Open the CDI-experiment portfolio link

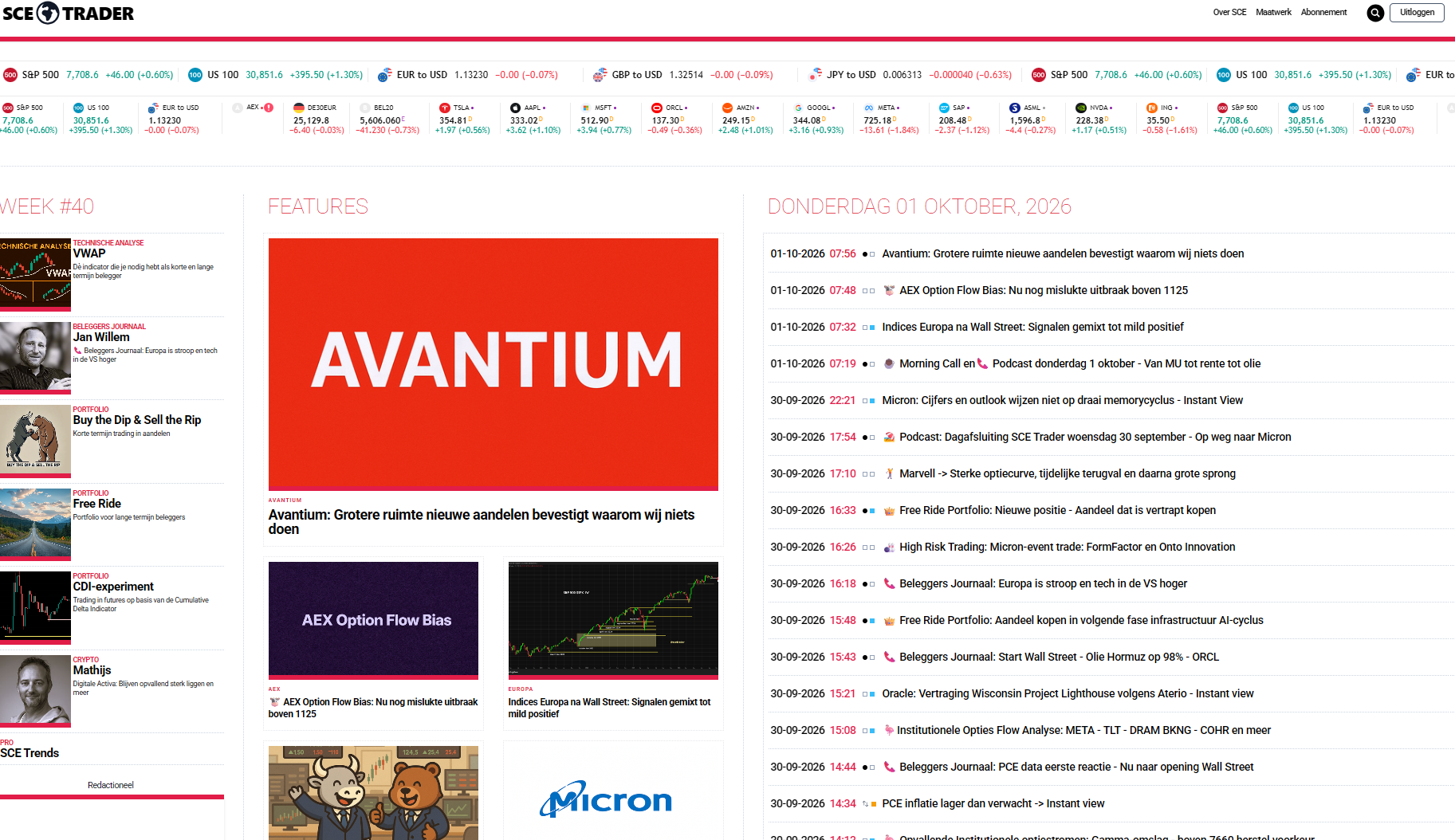[113, 587]
